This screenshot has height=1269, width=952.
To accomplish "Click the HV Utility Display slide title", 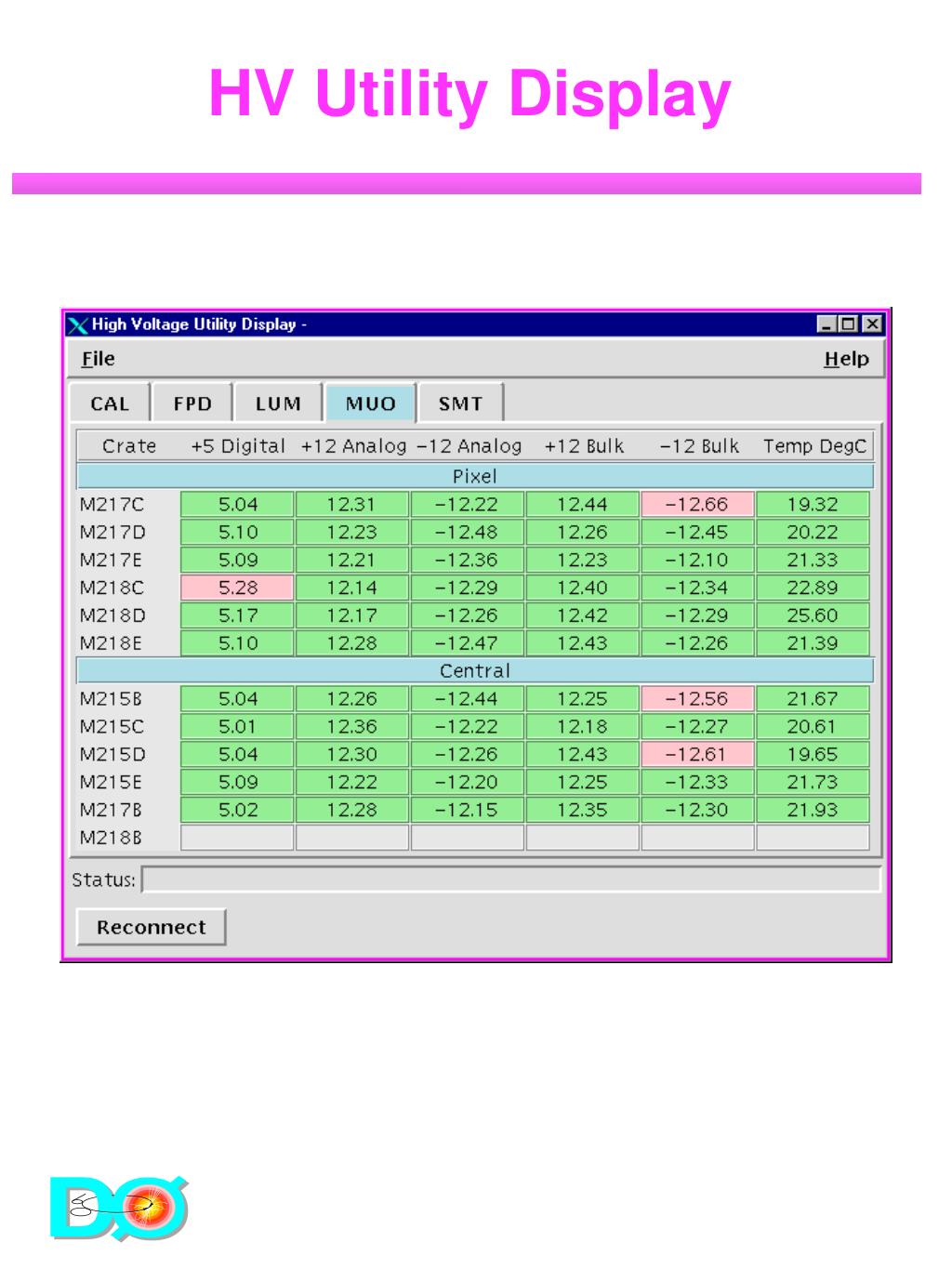I will click(x=469, y=96).
